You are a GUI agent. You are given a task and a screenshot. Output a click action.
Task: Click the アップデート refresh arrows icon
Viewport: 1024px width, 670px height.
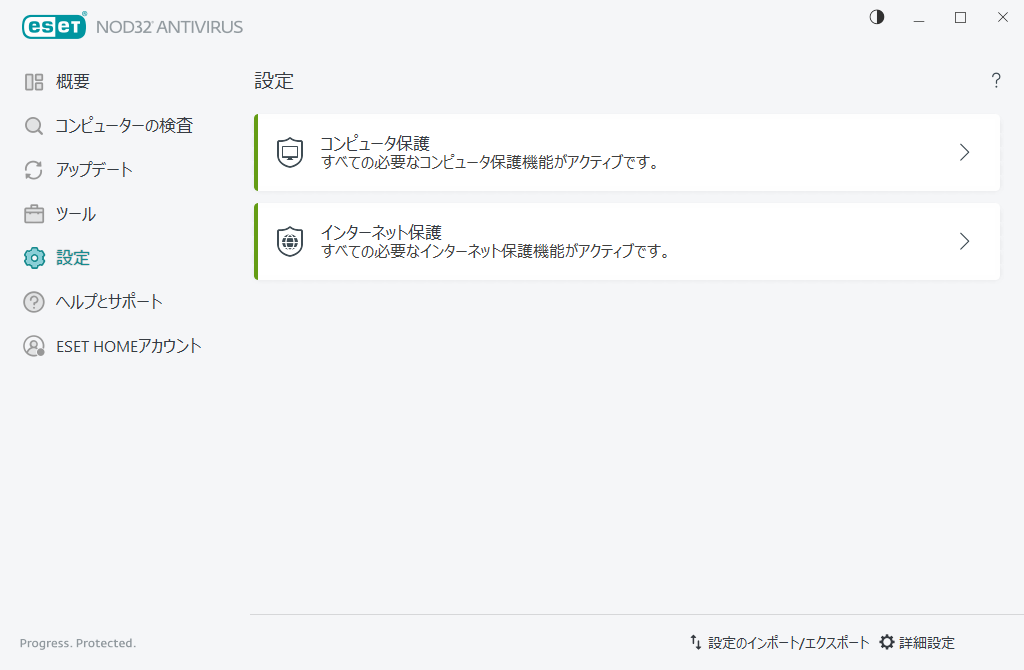33,169
